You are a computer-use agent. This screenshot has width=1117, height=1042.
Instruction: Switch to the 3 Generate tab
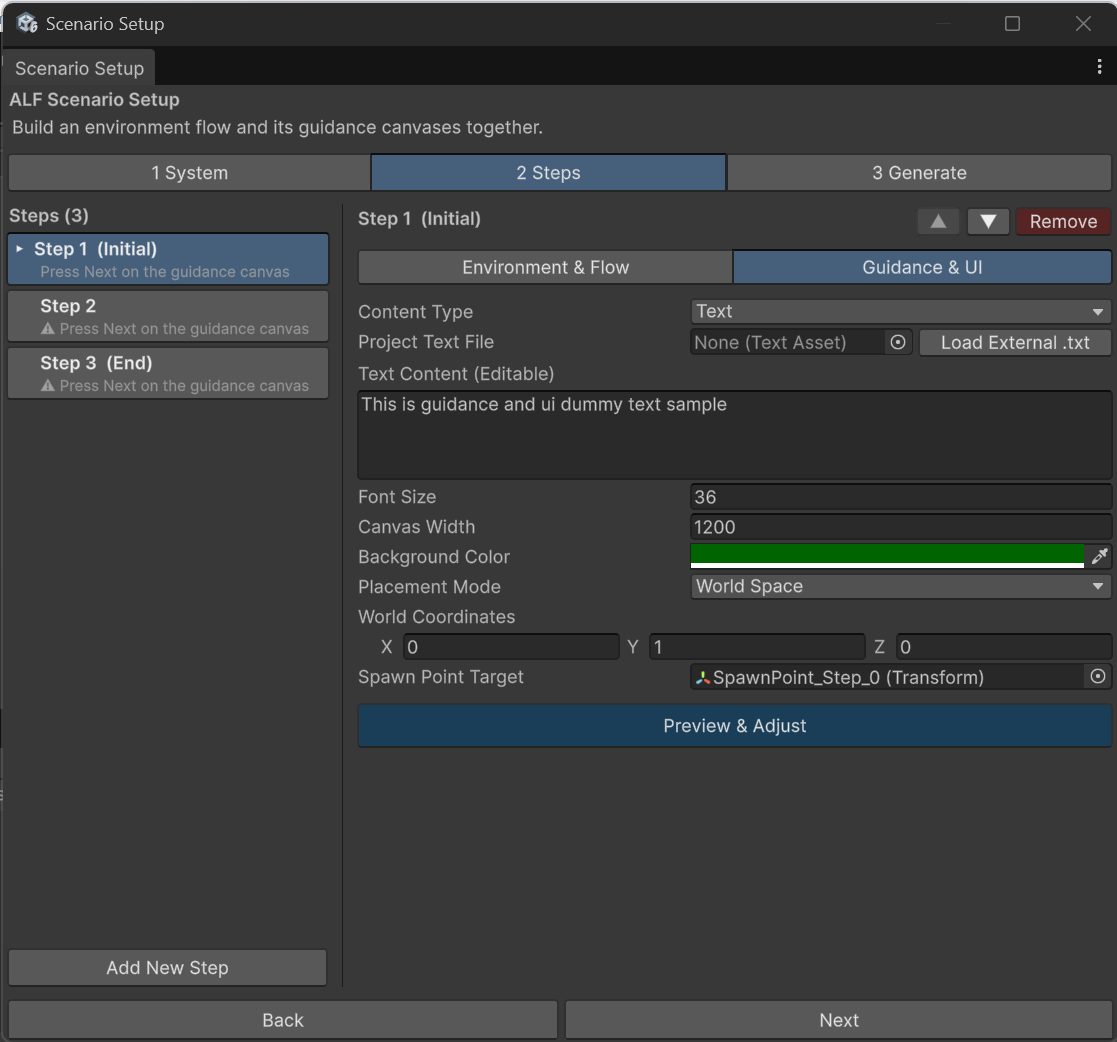pyautogui.click(x=919, y=173)
